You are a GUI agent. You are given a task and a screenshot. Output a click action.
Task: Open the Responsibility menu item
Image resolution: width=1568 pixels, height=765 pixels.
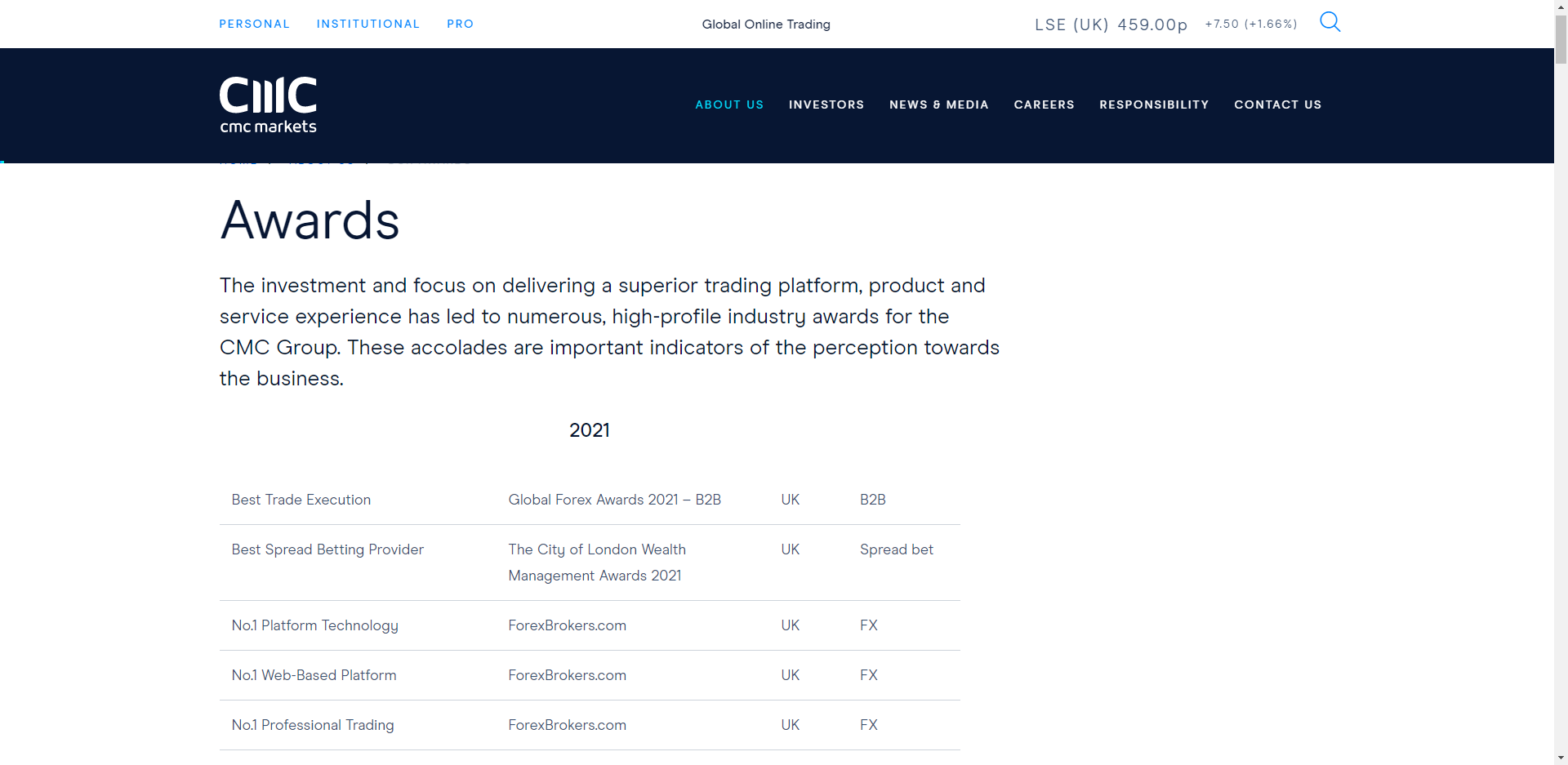click(x=1153, y=105)
